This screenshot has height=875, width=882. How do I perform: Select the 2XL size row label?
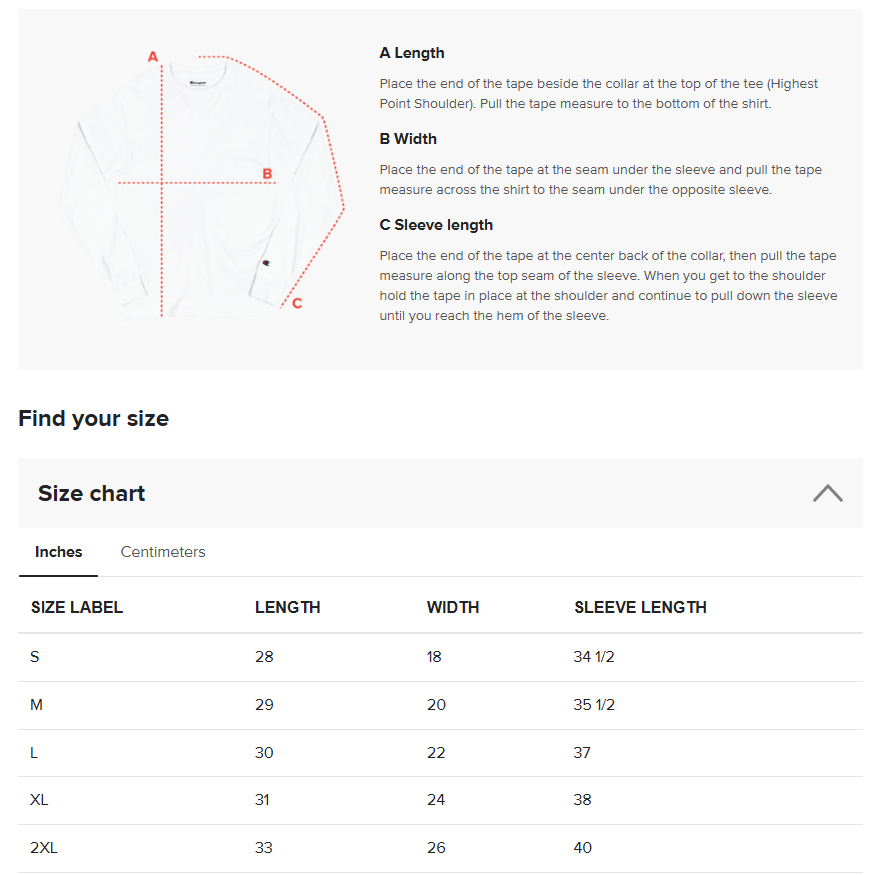point(44,848)
